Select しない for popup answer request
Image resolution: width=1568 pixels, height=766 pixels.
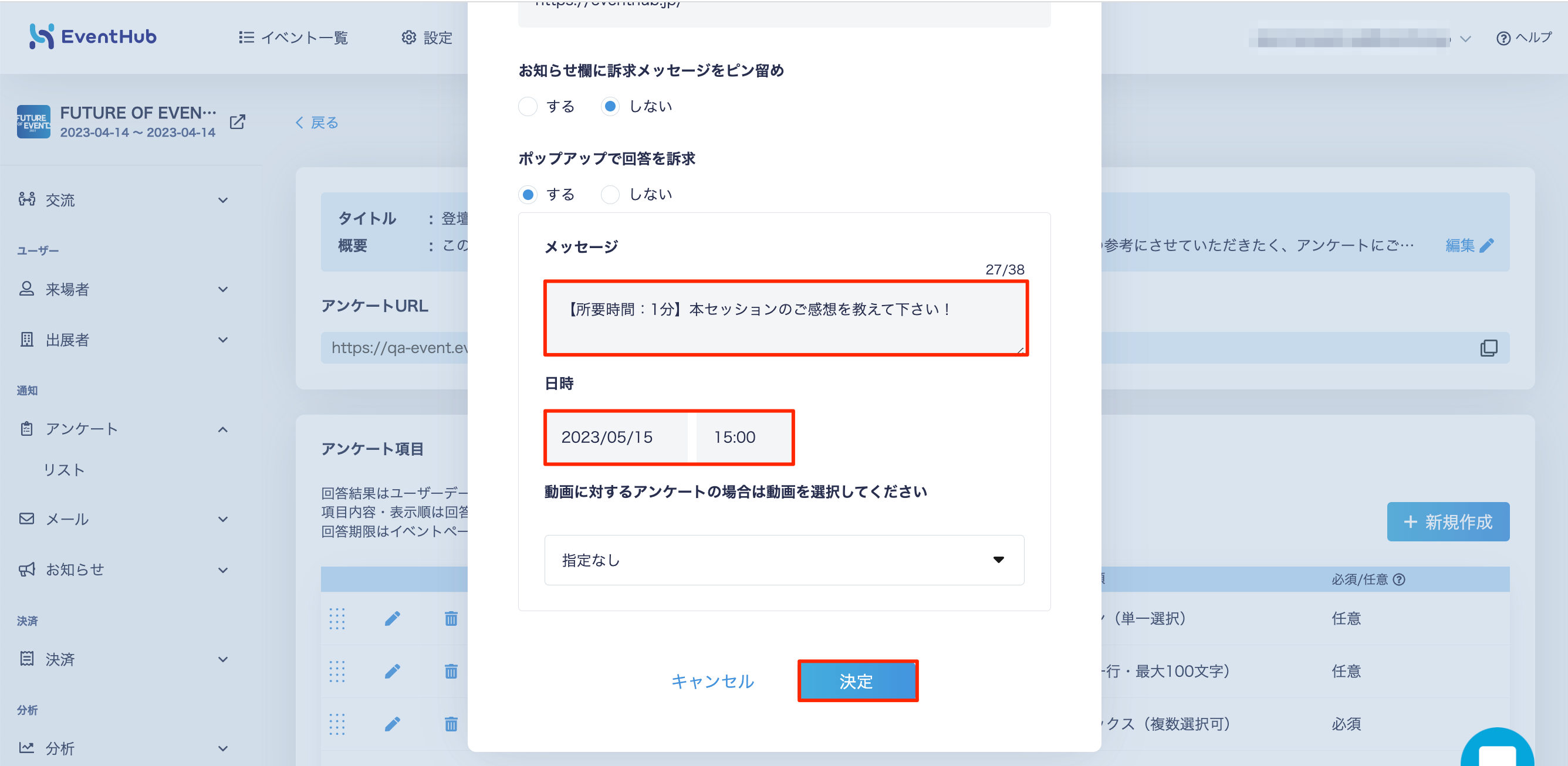pyautogui.click(x=610, y=195)
